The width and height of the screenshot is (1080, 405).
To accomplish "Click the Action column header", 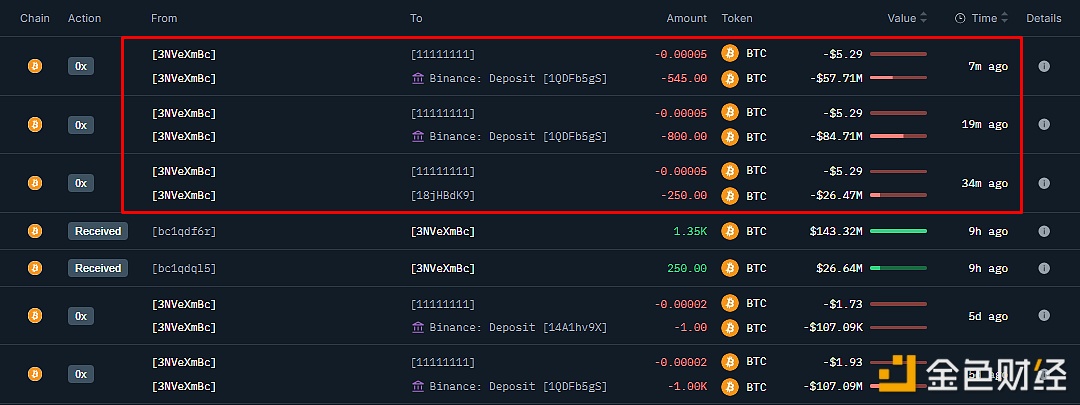I will click(84, 18).
